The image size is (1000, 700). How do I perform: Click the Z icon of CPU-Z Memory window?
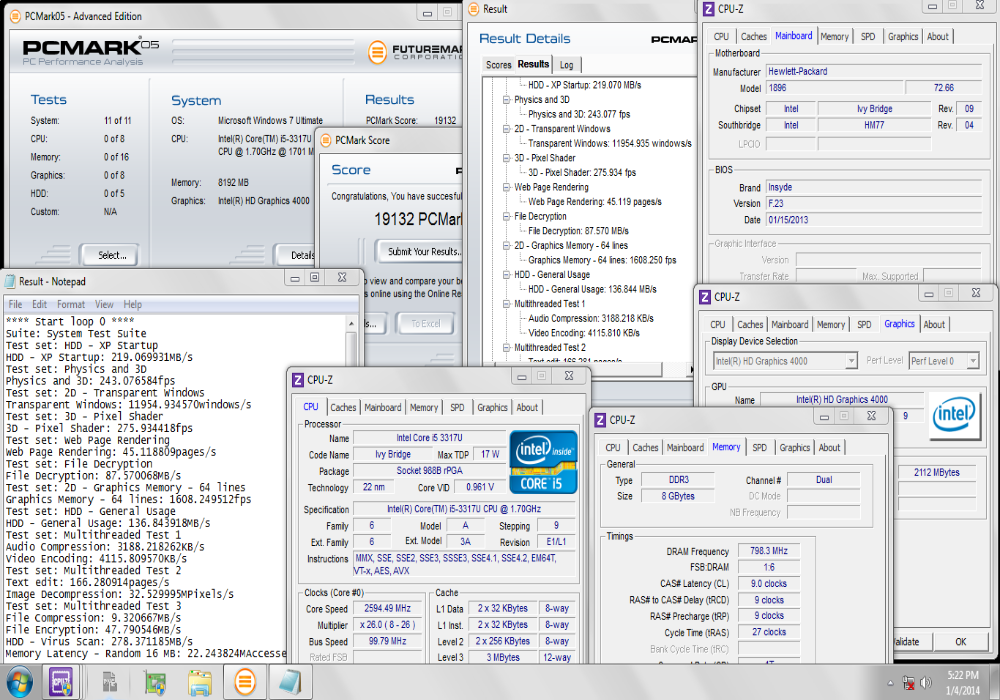600,420
